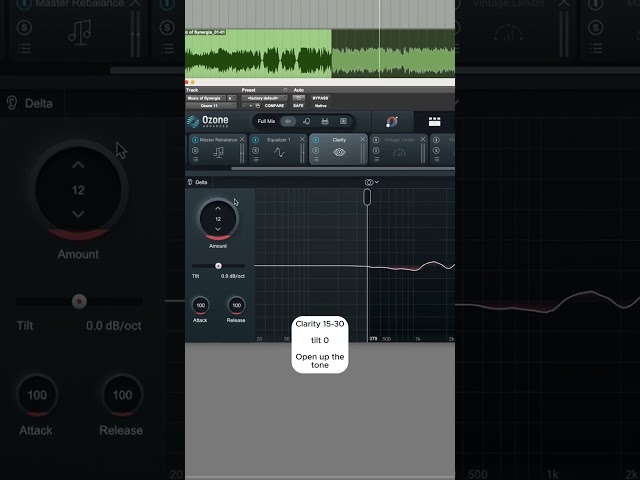The image size is (640, 480).
Task: Solo the Equalizer 1 module
Action: 256,151
